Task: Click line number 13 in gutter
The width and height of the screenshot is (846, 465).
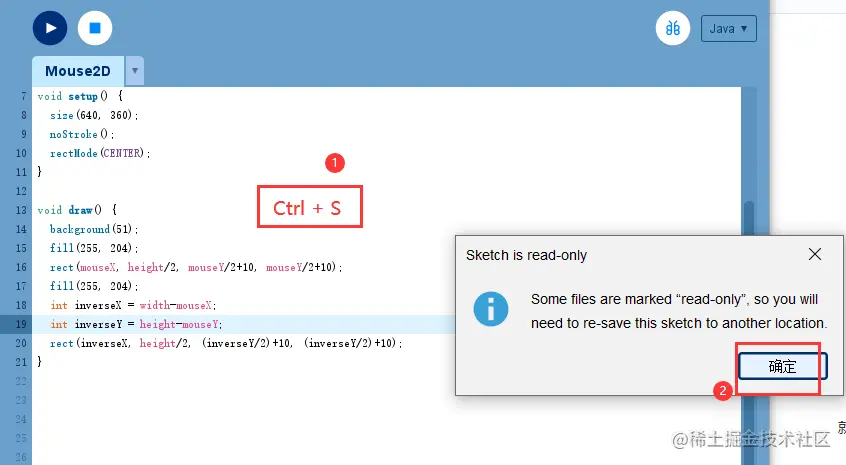Action: [x=21, y=210]
